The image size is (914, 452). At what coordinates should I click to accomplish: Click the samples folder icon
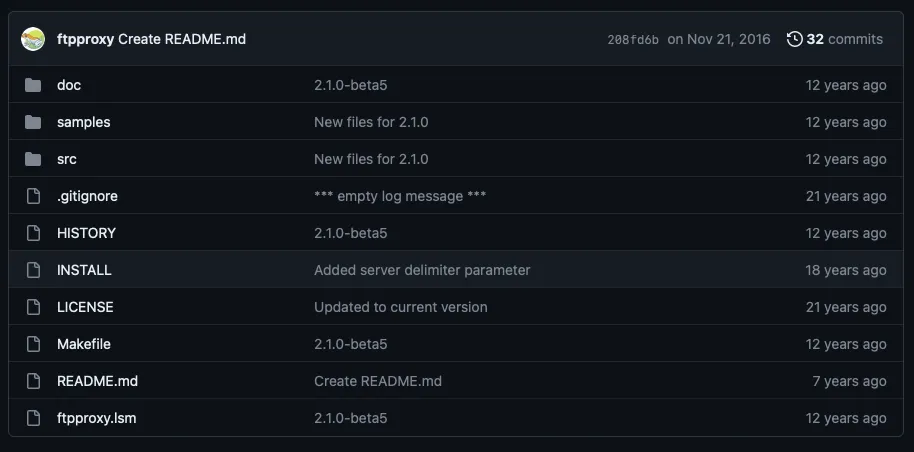coord(33,122)
